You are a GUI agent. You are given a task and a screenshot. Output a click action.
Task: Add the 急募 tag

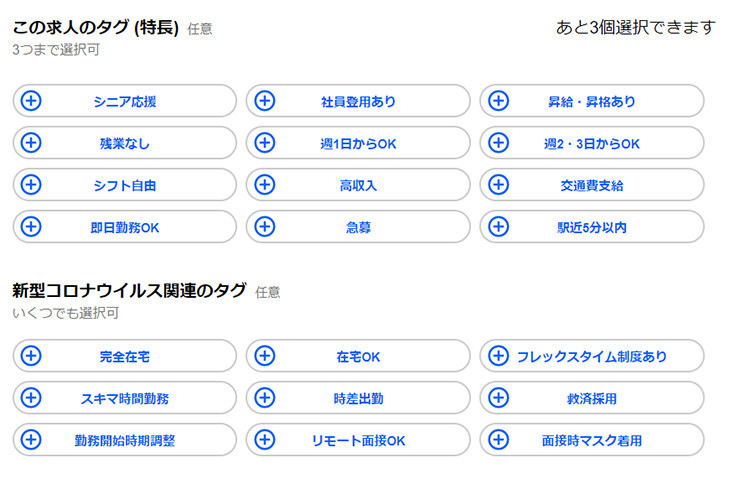pos(358,227)
